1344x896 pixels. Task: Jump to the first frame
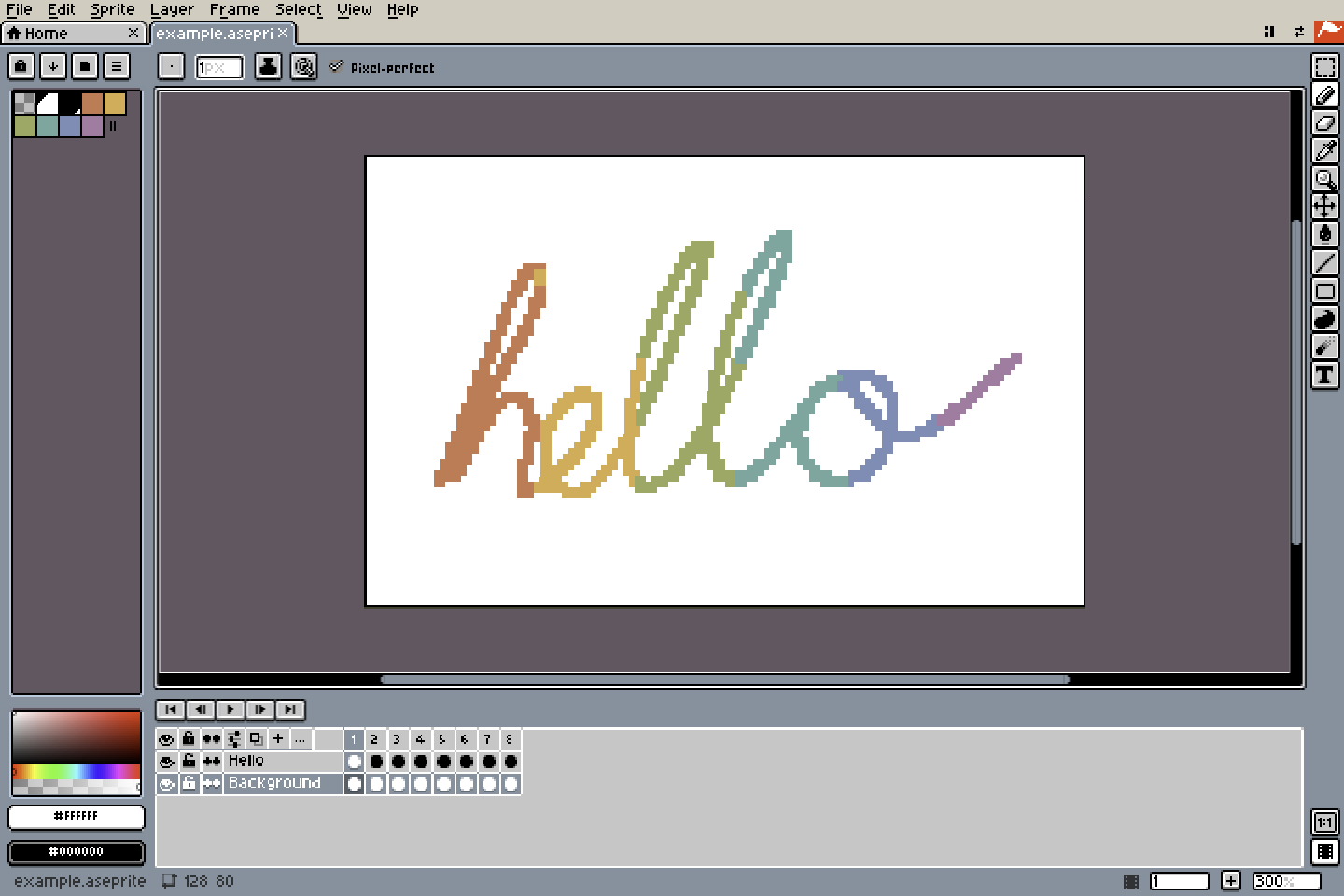[170, 709]
